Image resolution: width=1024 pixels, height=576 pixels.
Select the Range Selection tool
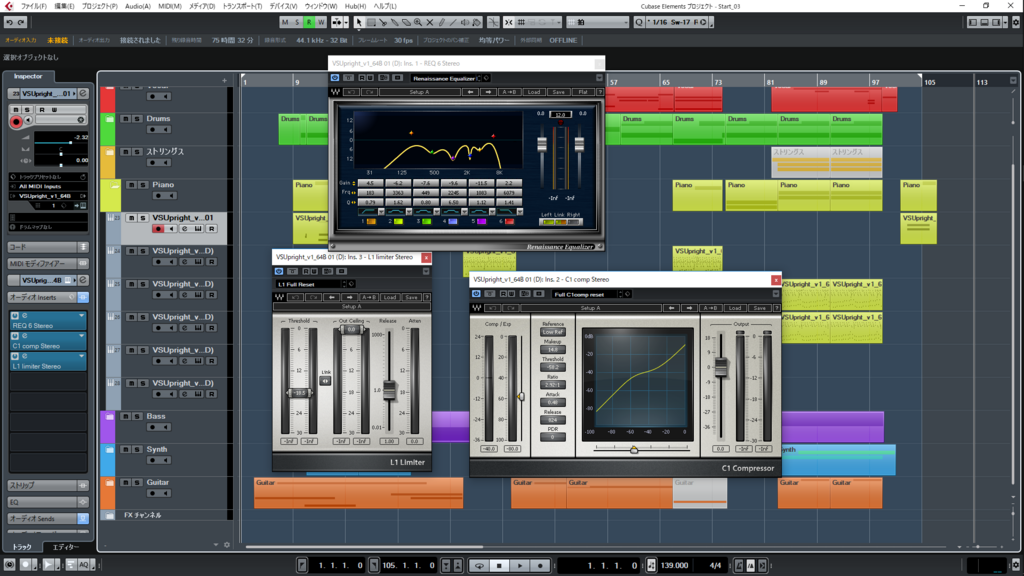click(371, 22)
